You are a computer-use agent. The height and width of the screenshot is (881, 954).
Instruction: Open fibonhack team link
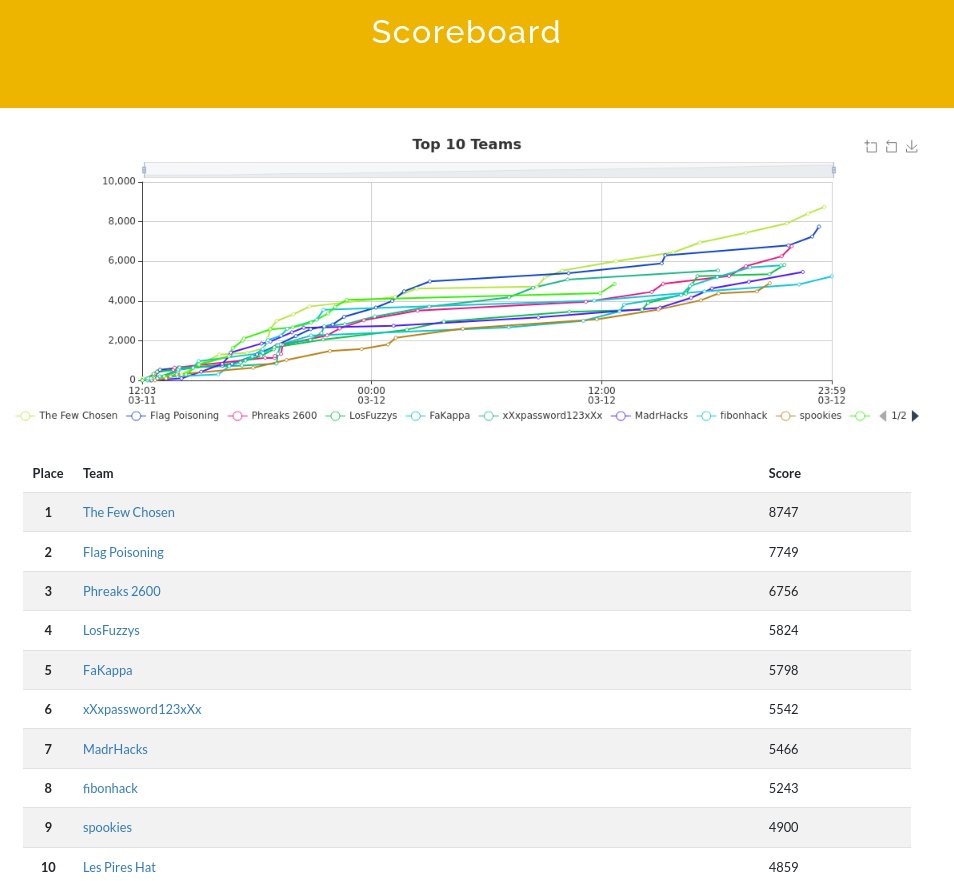pos(110,788)
